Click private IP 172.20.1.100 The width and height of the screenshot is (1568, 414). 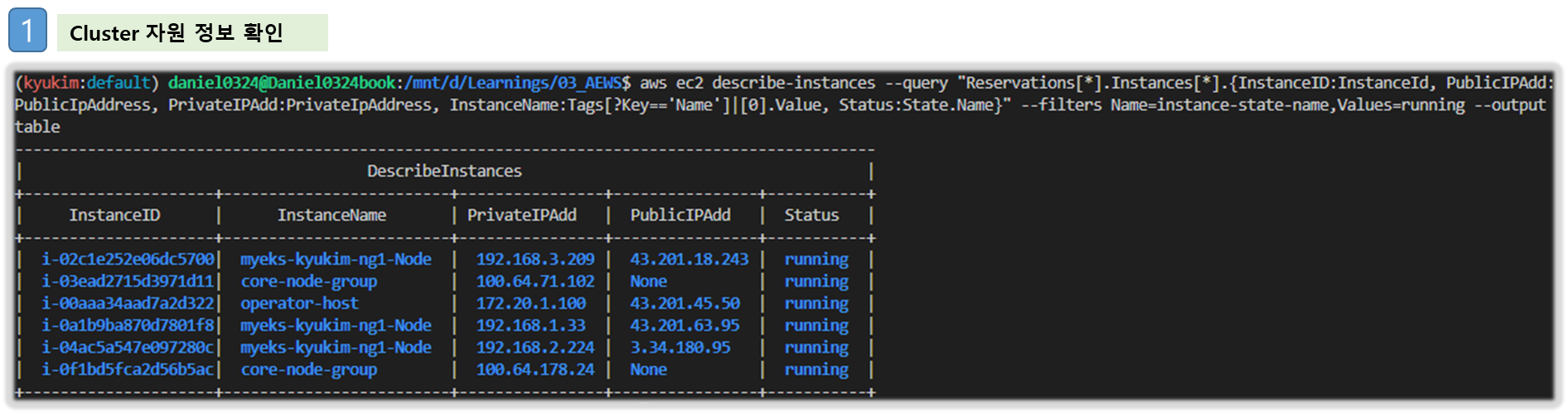[x=530, y=303]
